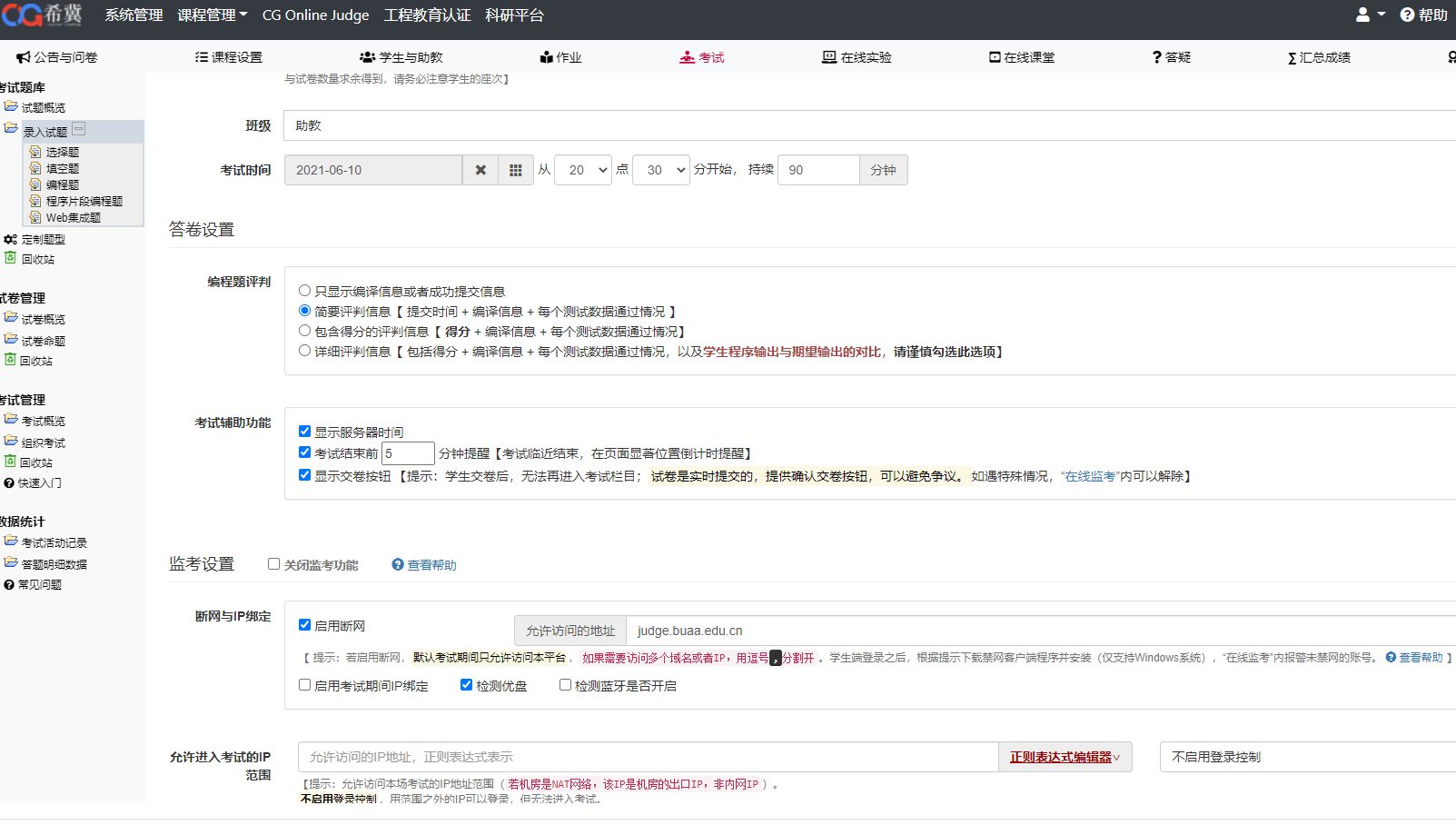Toggle 显示交卷按钮 checkbox

[305, 475]
